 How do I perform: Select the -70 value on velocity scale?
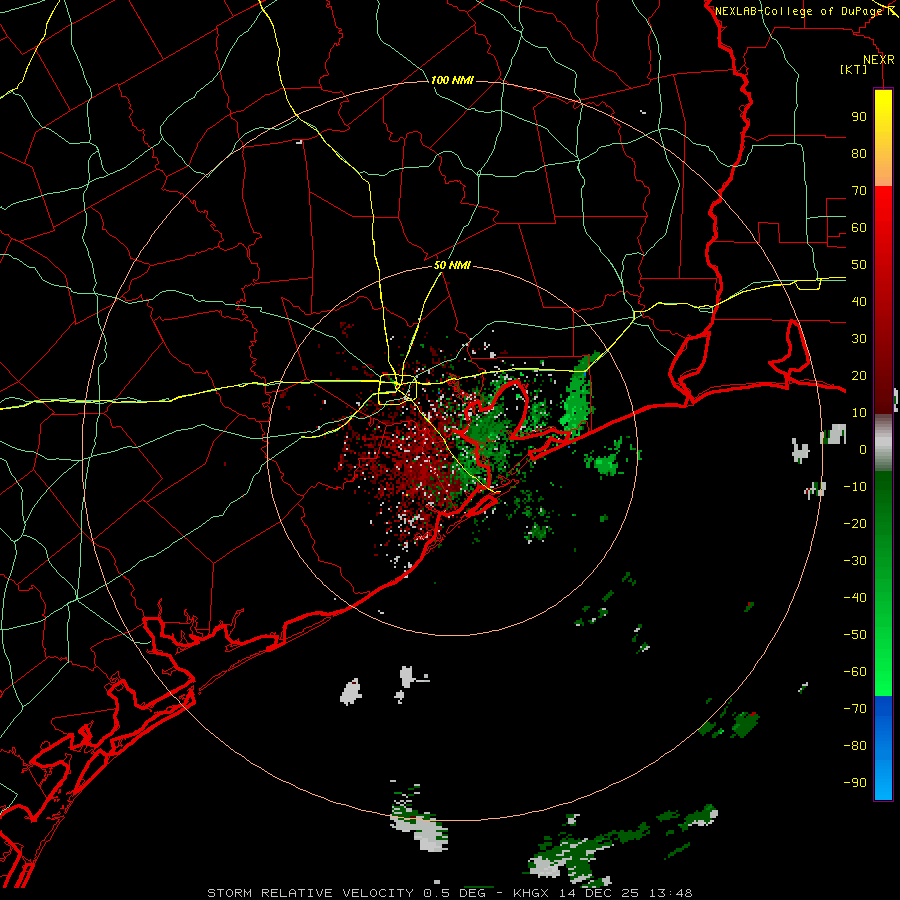point(855,709)
